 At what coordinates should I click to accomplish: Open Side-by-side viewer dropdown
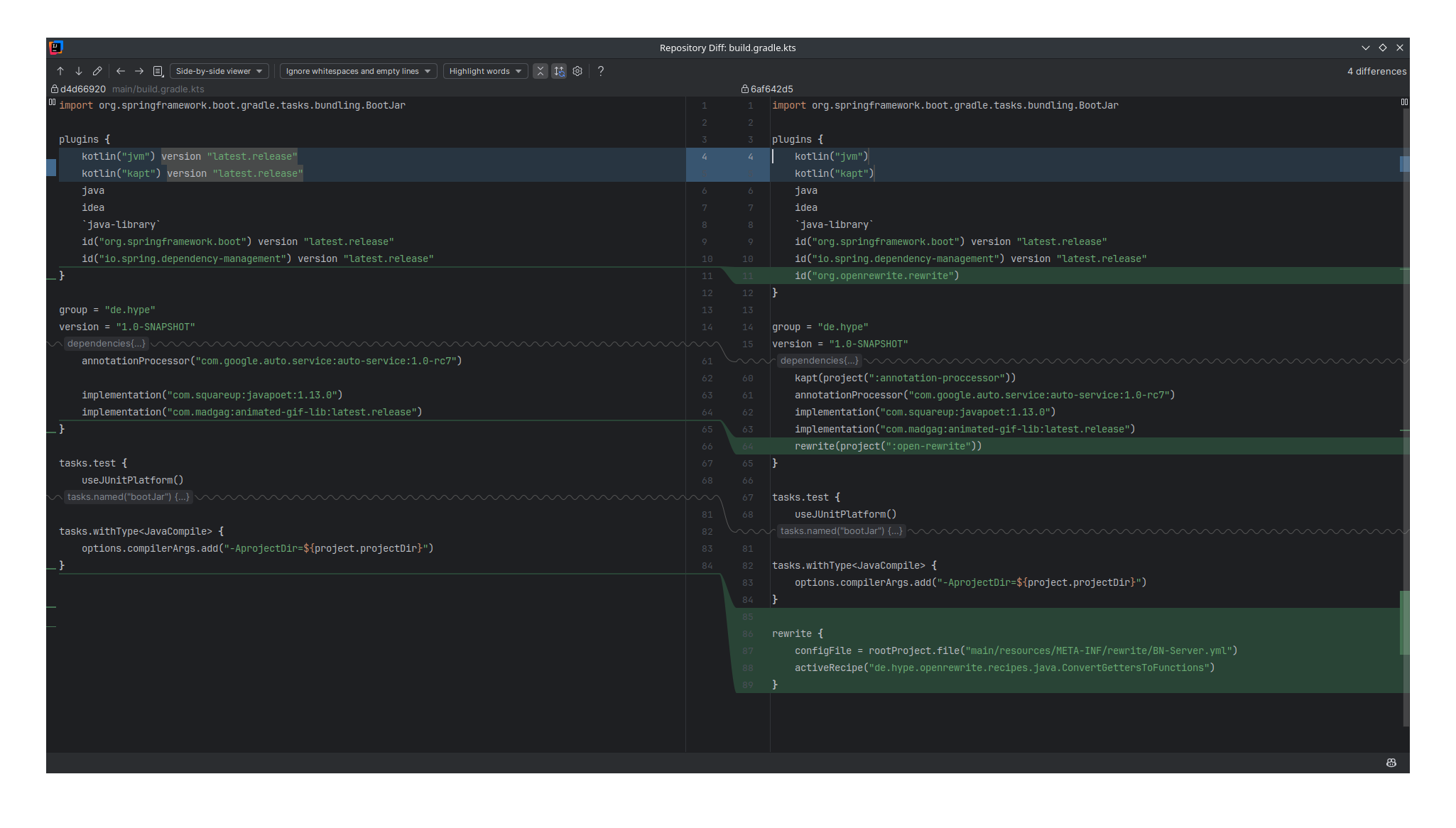[219, 71]
